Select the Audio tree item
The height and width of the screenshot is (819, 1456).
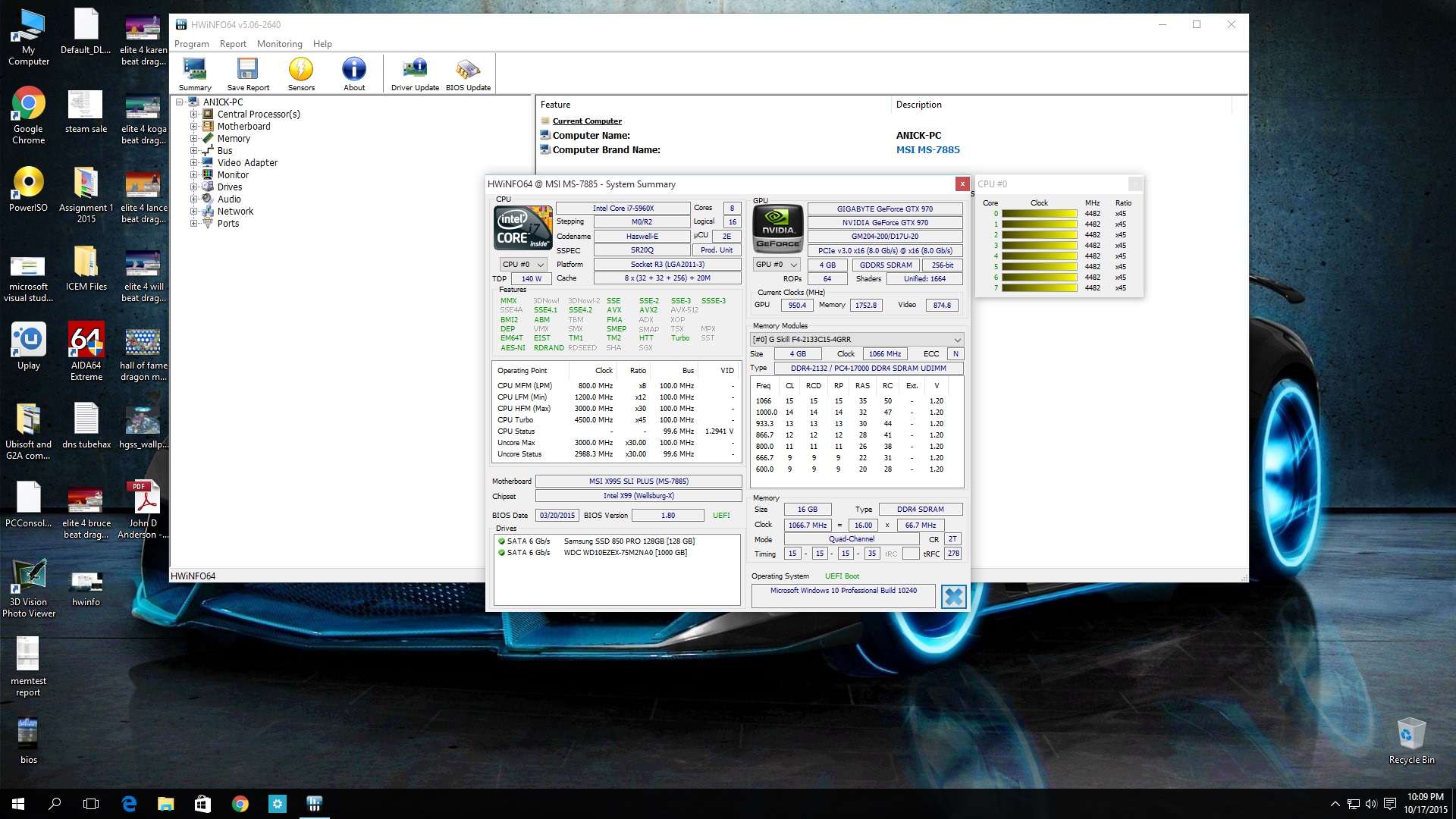[229, 199]
